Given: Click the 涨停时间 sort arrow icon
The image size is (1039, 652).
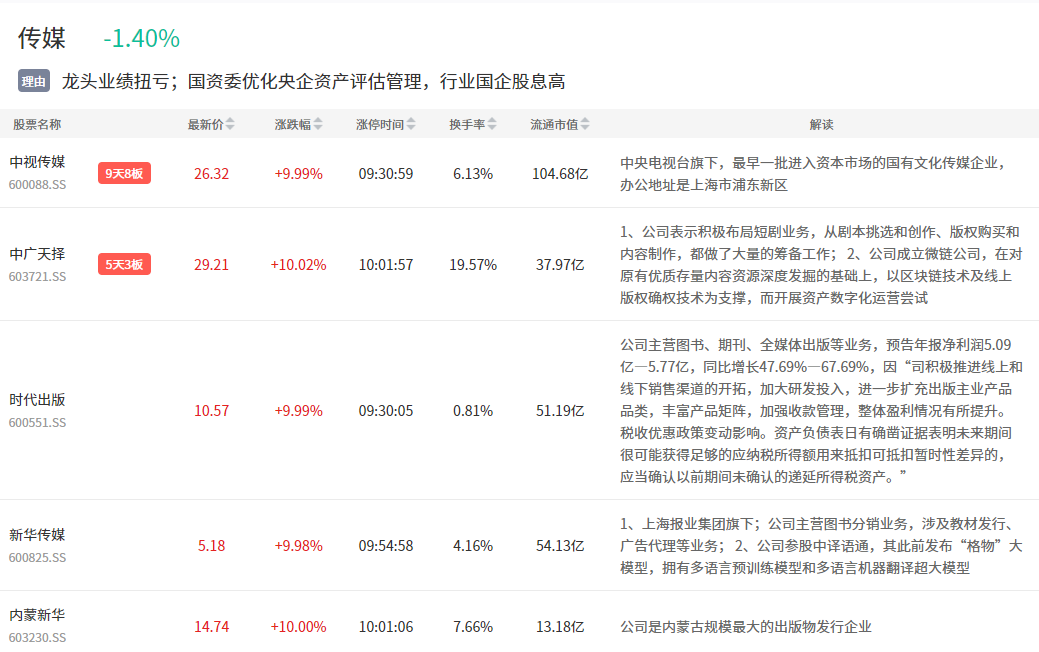Looking at the screenshot, I should tap(410, 125).
